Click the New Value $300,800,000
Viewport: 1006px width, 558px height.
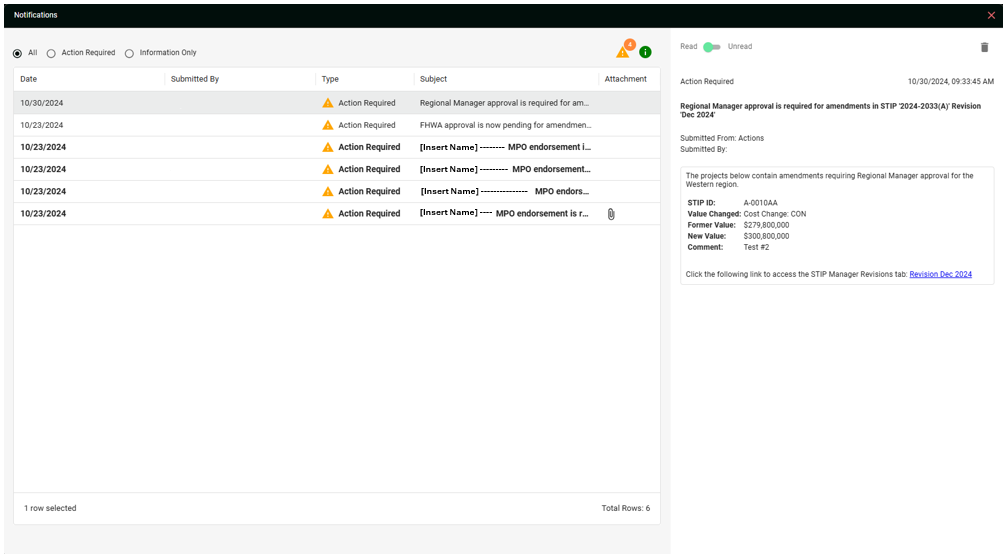[766, 236]
